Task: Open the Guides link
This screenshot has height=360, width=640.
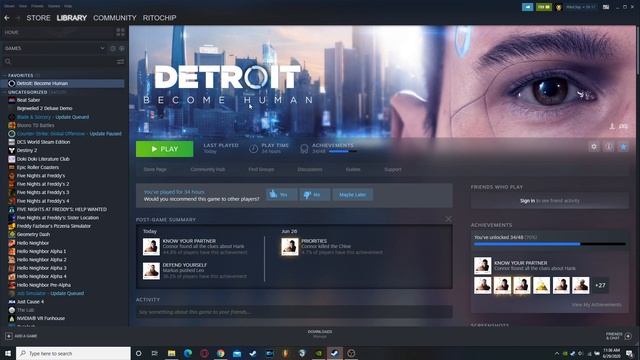Action: [x=353, y=169]
